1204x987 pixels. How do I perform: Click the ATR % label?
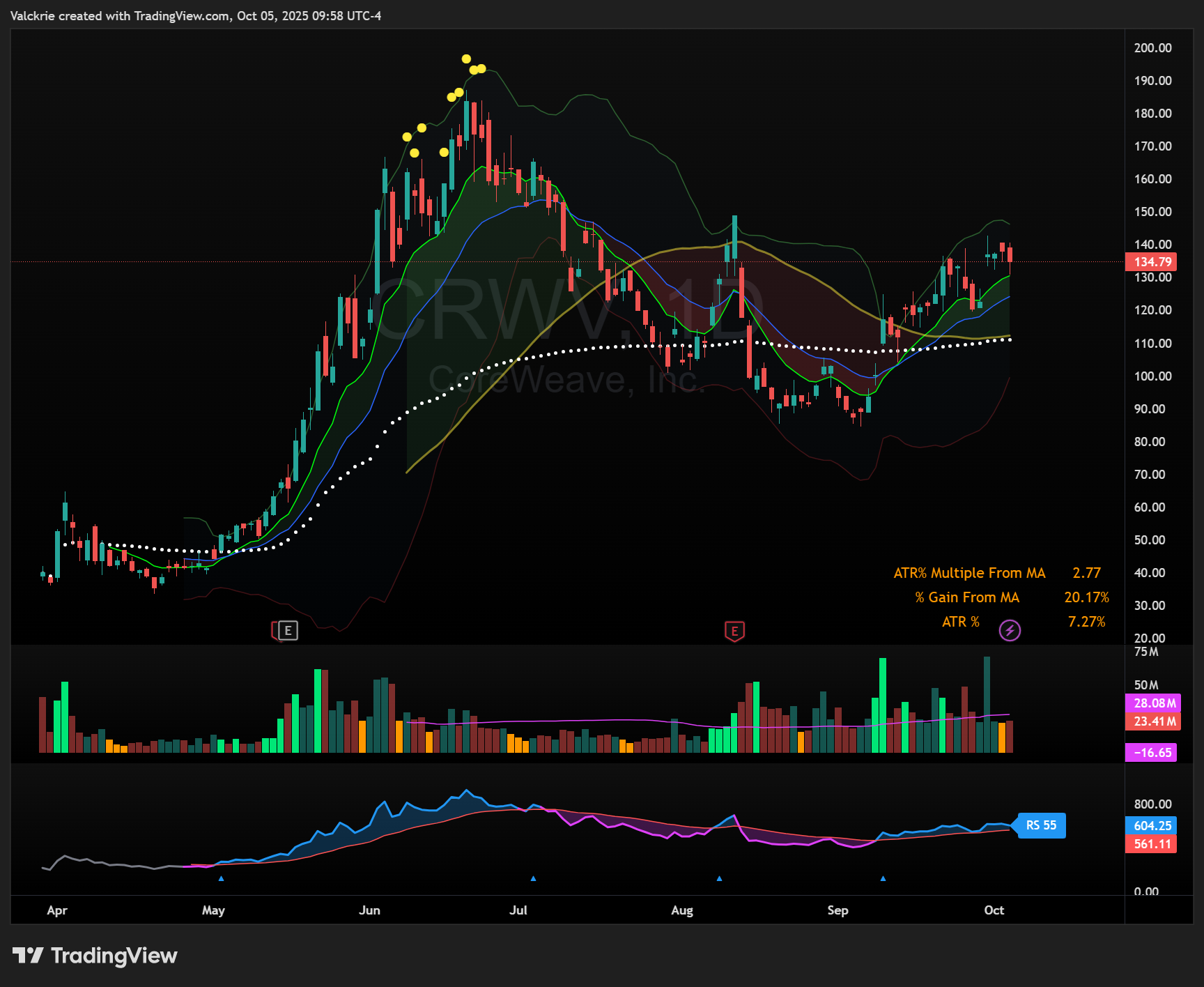coord(960,622)
